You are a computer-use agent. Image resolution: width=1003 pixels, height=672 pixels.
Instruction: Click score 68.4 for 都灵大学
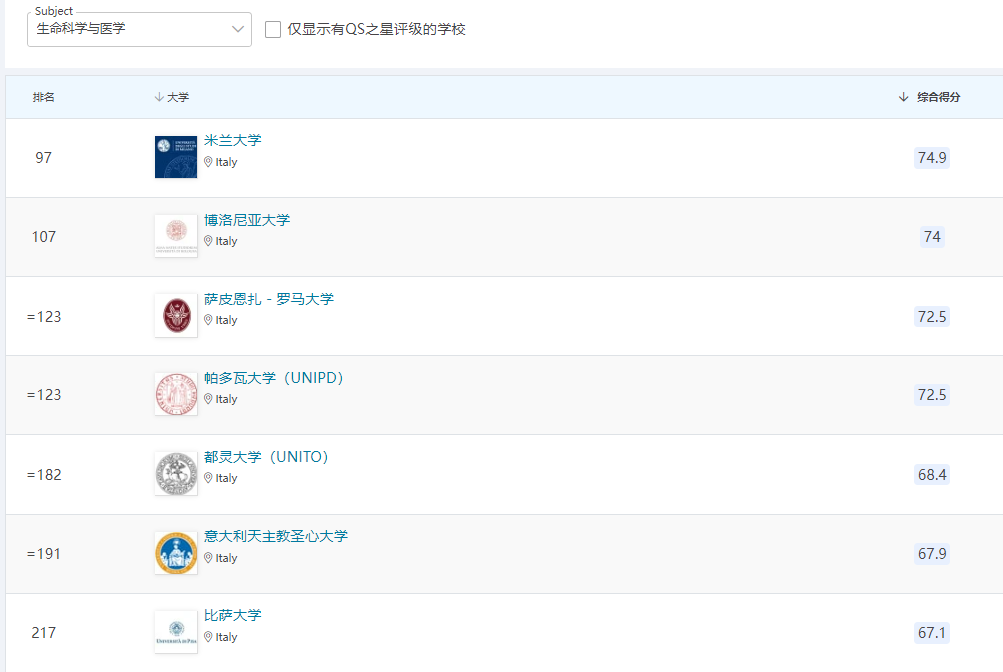[x=932, y=474]
